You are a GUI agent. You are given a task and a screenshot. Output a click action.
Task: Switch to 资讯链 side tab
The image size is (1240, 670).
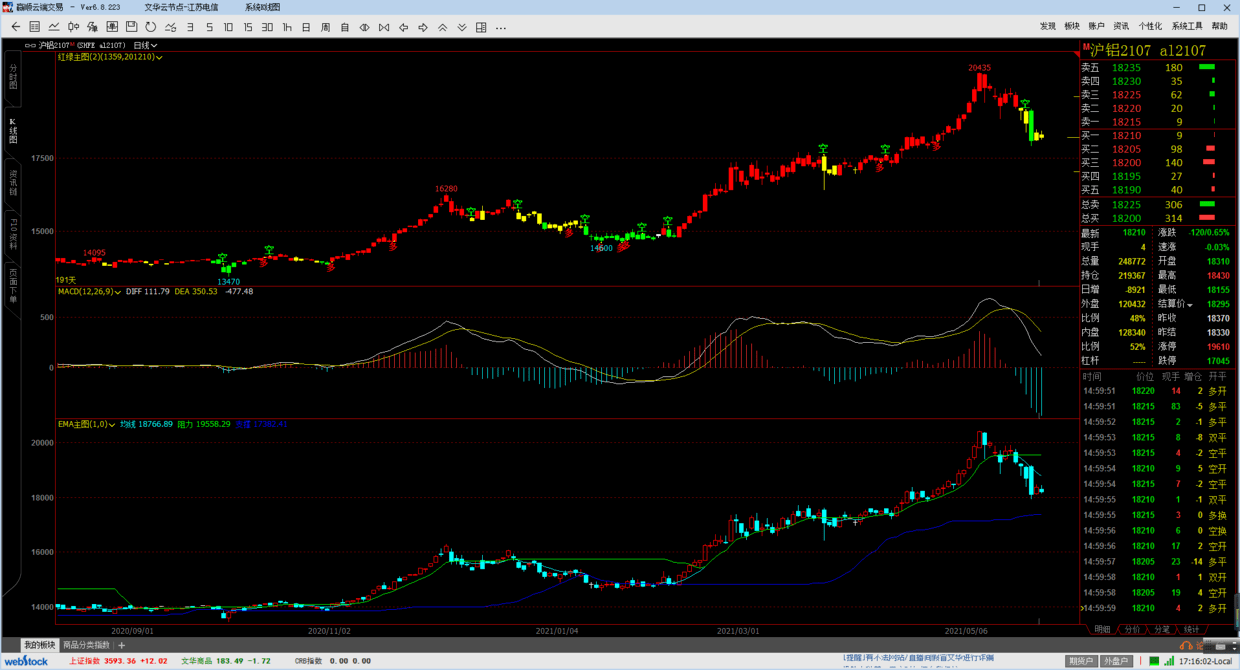[x=13, y=182]
